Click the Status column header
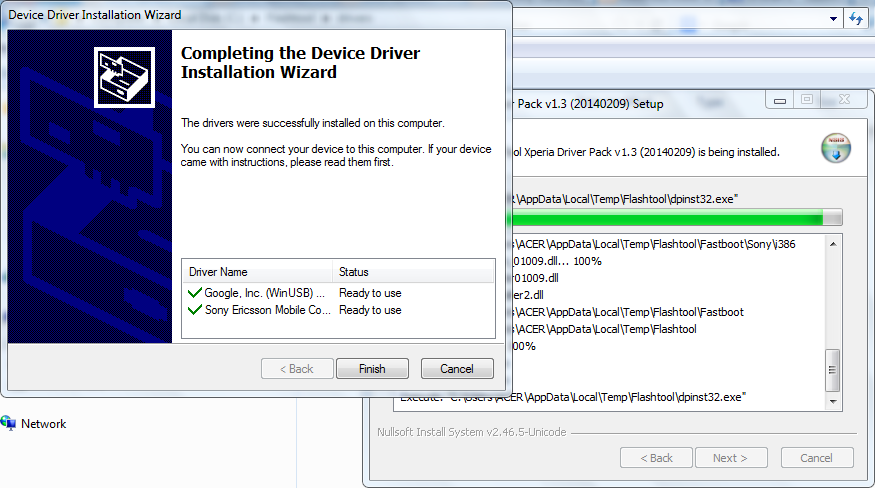 413,272
